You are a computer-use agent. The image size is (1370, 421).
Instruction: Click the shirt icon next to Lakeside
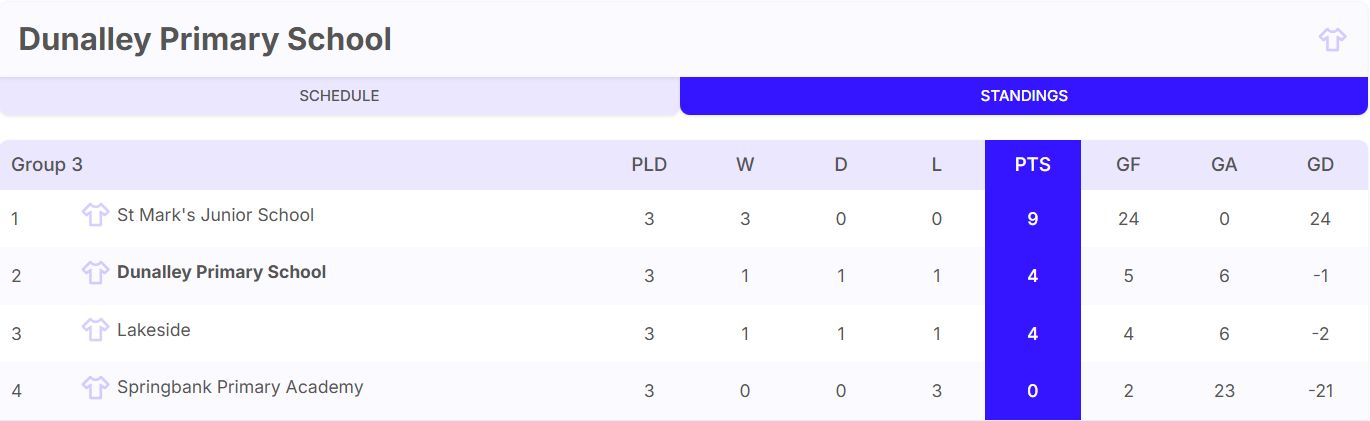click(x=95, y=330)
